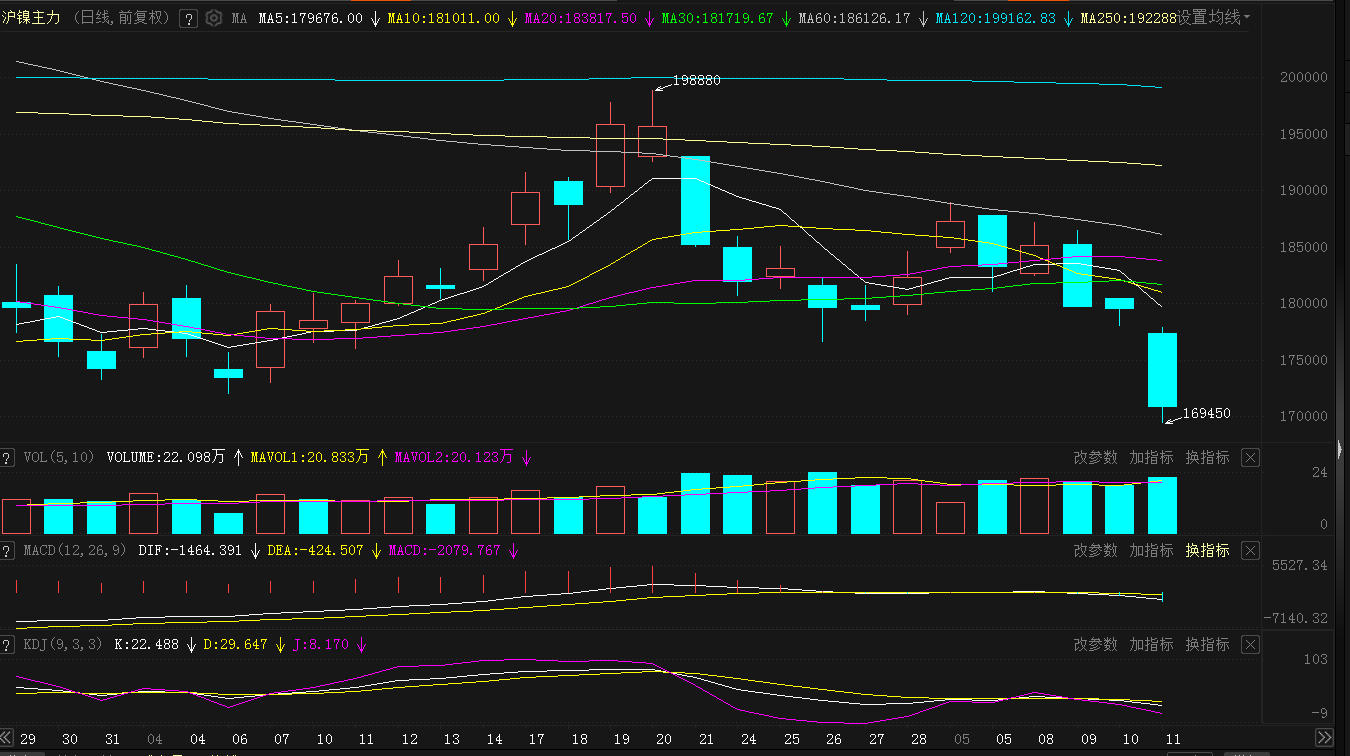1350x756 pixels.
Task: Close the MACD indicator panel
Action: [1250, 551]
